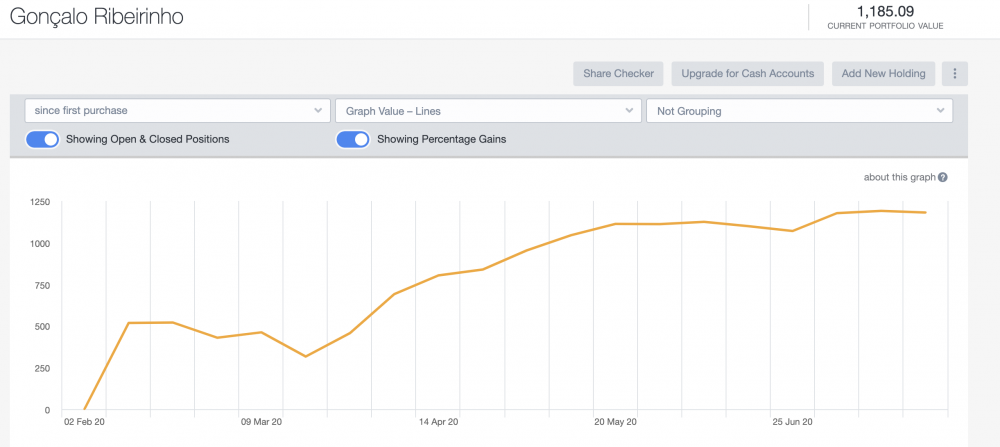Click the question mark help icon
The height and width of the screenshot is (447, 1000).
(943, 178)
